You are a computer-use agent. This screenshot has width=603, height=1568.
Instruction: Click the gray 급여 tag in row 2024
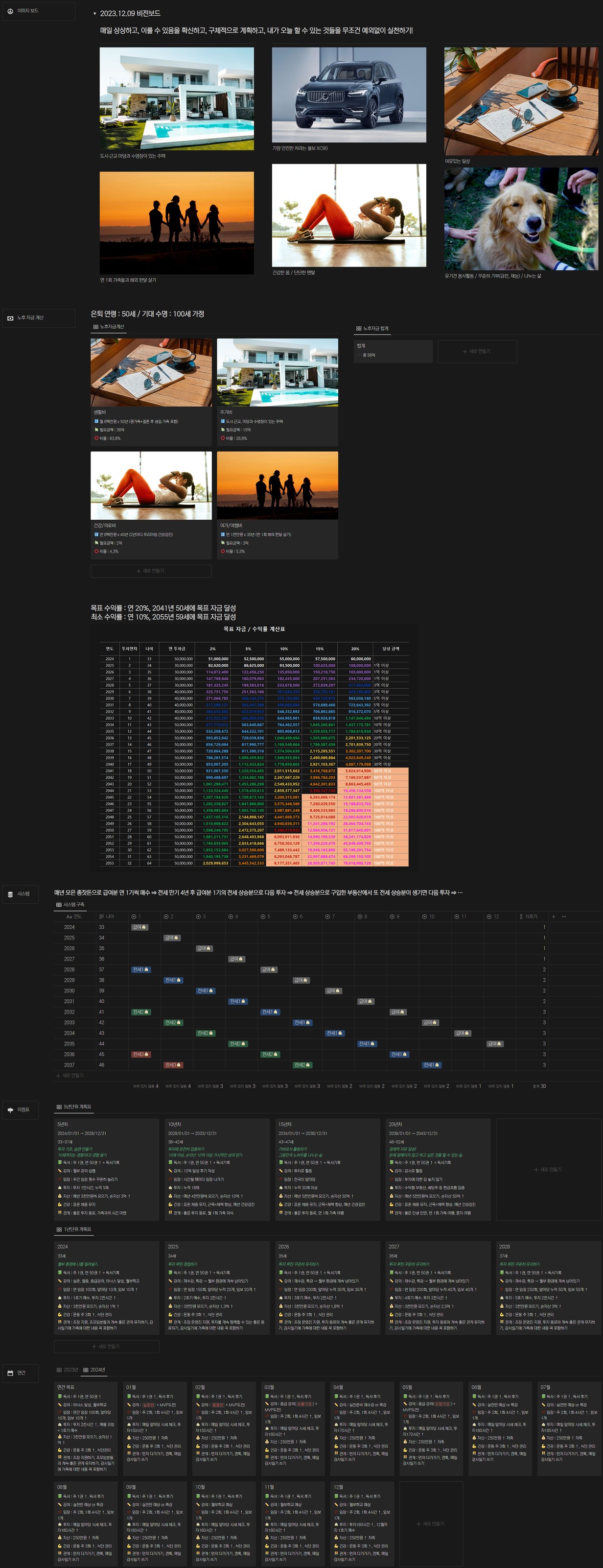139,927
